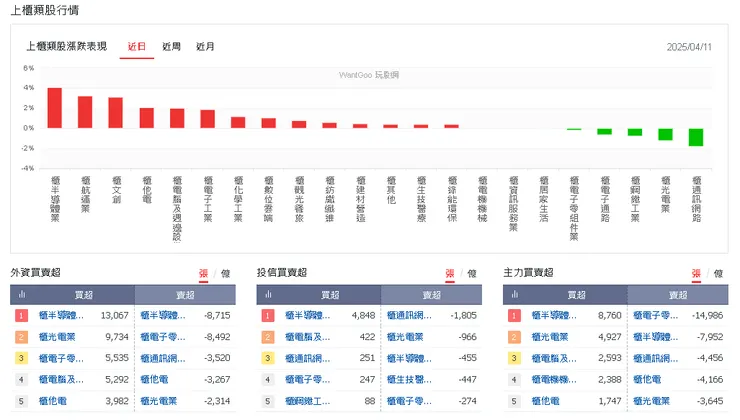Click the green 櫃光電業 bar in chart
This screenshot has height=420, width=740.
665,134
